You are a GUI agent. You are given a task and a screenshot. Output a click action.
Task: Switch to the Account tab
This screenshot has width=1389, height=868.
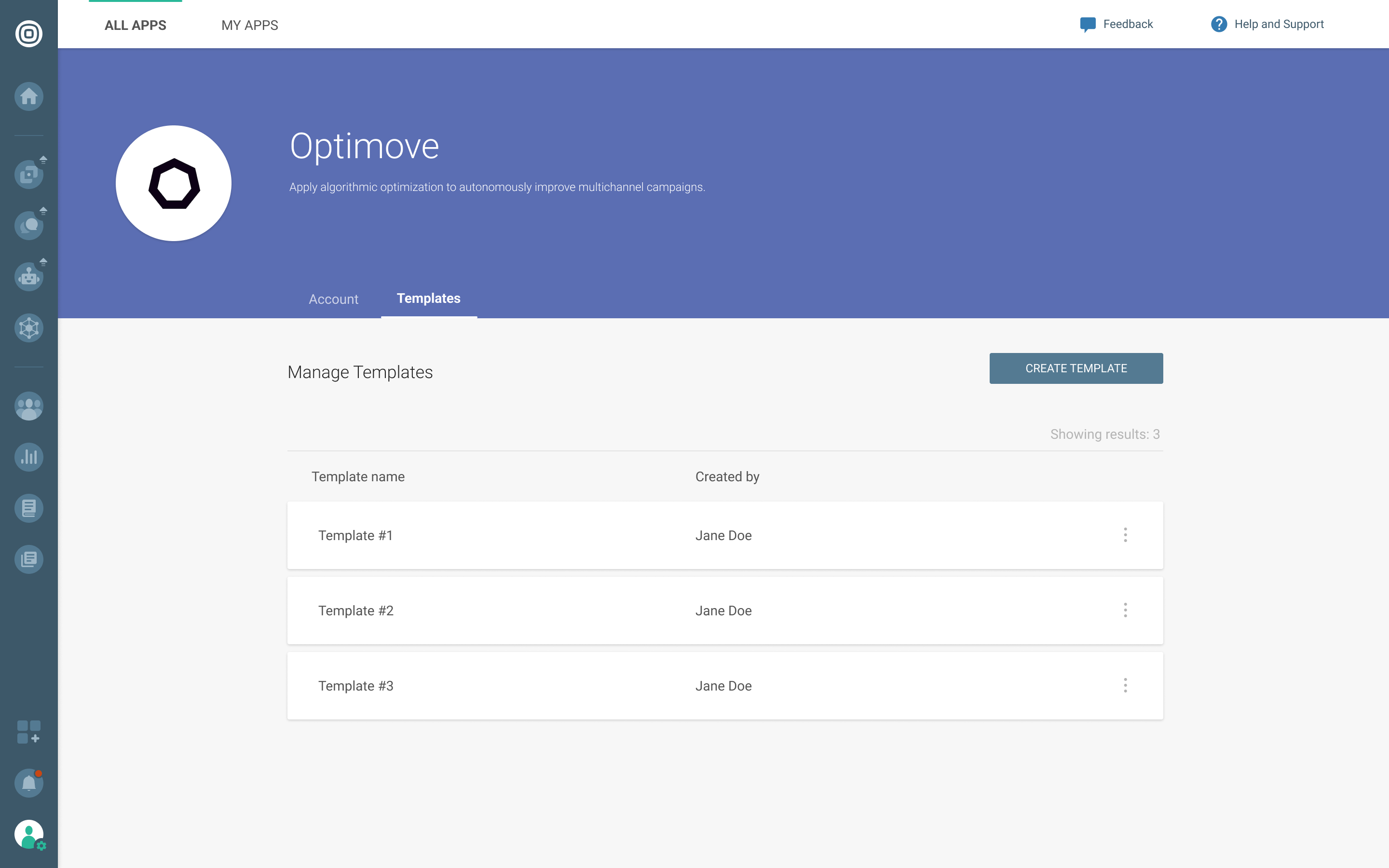pyautogui.click(x=333, y=299)
